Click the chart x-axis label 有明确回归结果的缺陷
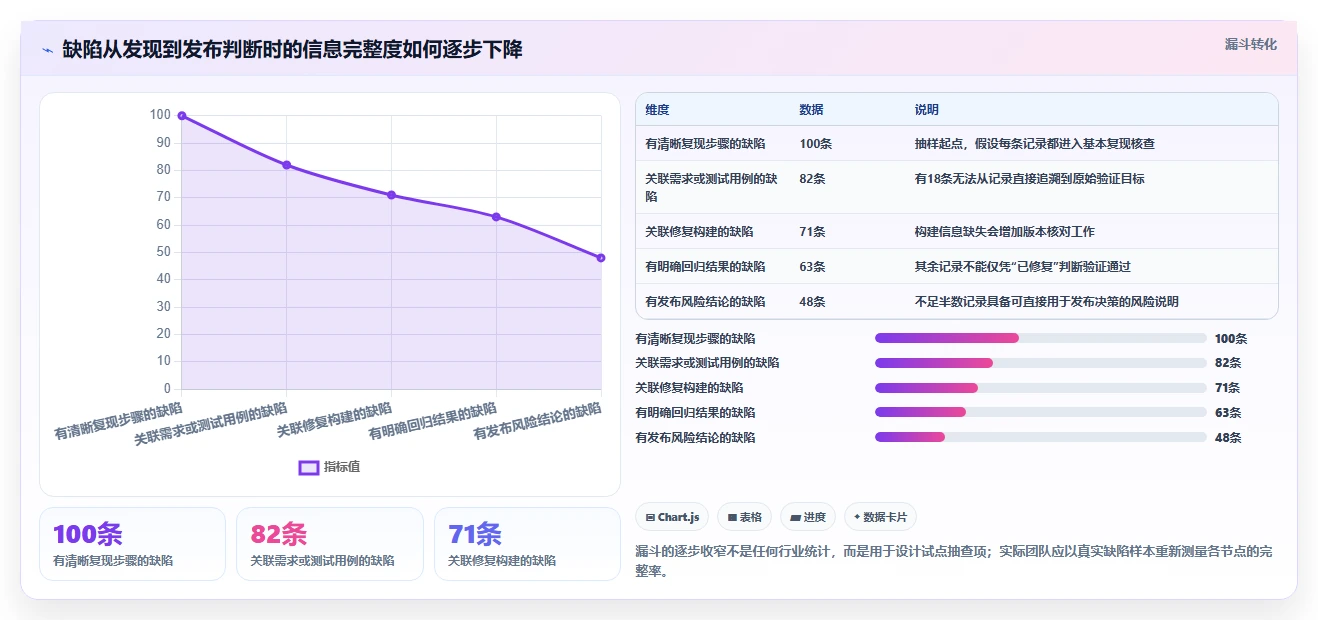Image resolution: width=1318 pixels, height=620 pixels. [x=433, y=422]
